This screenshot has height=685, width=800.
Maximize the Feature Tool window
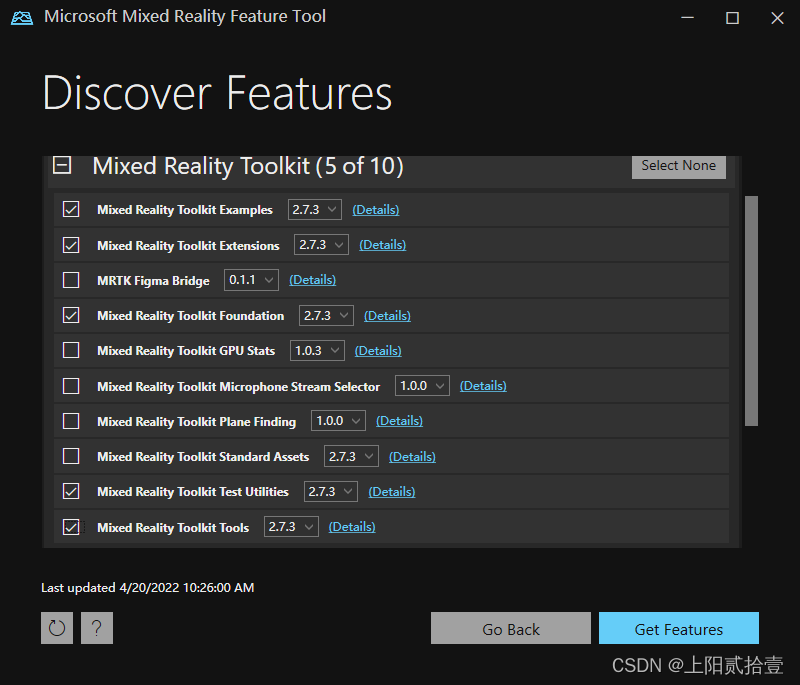coord(732,18)
